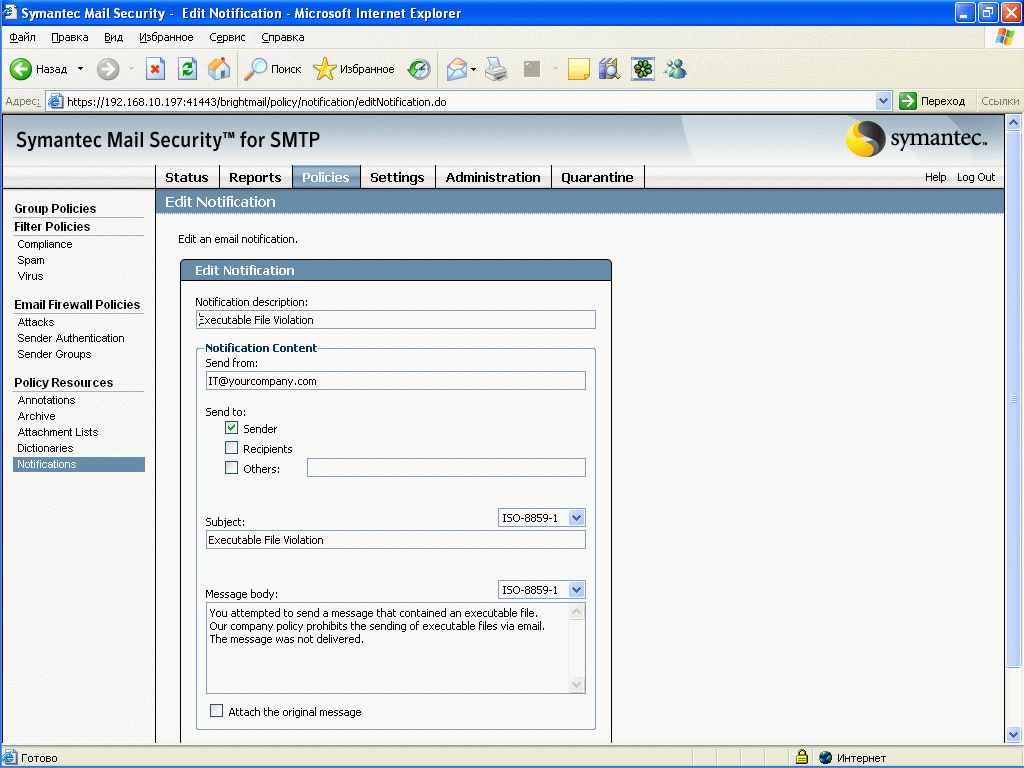This screenshot has height=768, width=1024.
Task: Open Search (Поиск) magnifier icon
Action: (x=255, y=69)
